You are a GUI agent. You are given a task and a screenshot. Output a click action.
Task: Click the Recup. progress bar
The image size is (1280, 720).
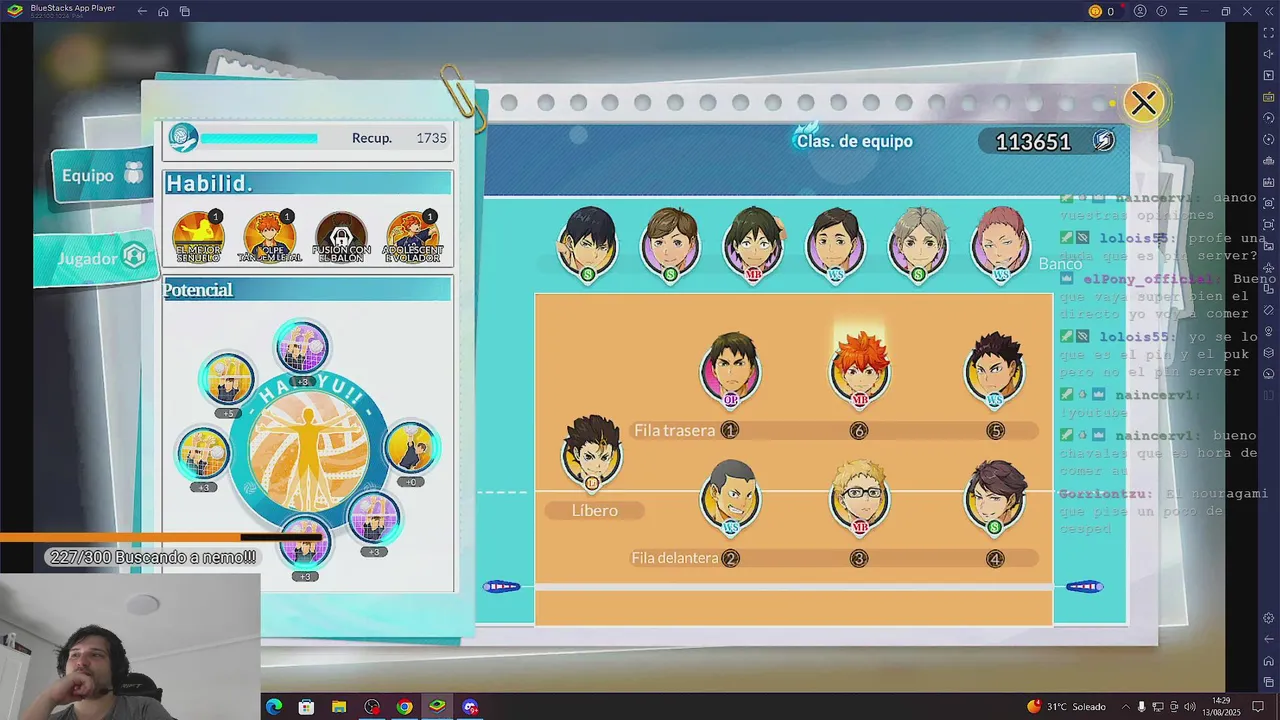259,139
